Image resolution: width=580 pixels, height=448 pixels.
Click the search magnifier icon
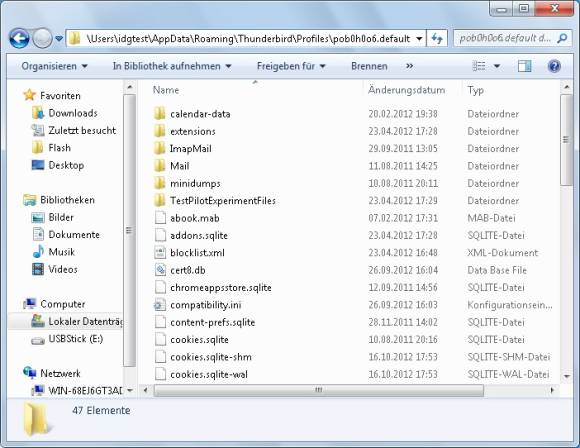[562, 38]
